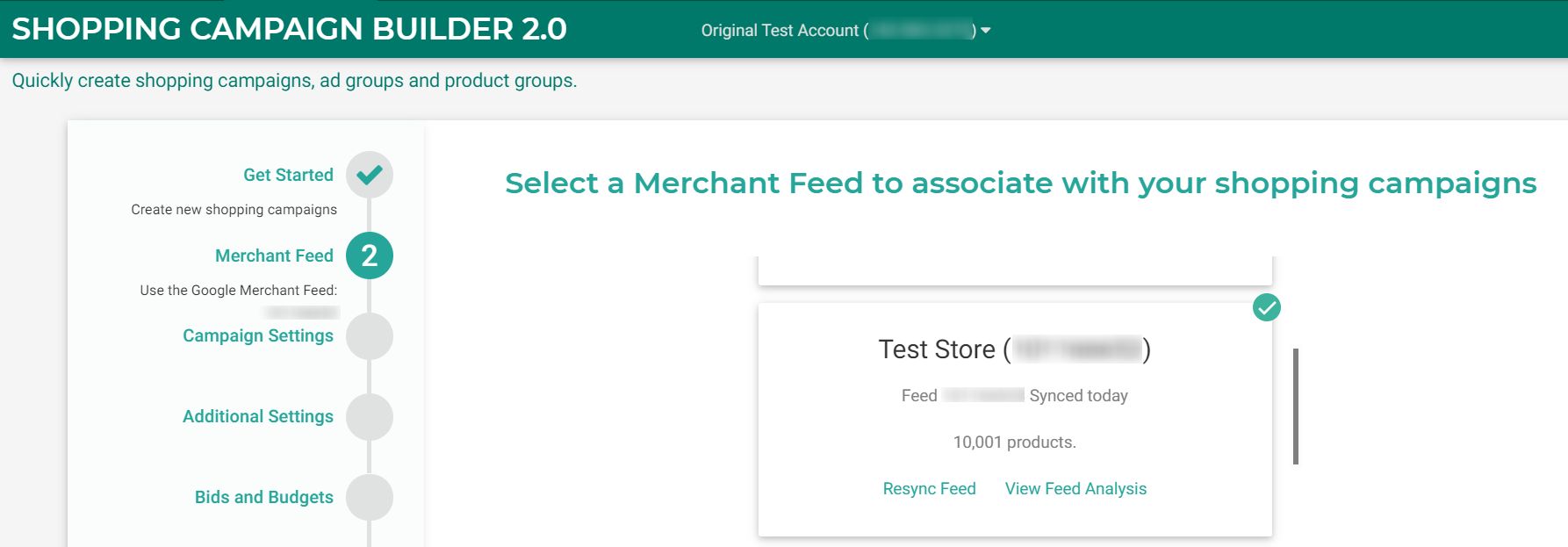Select the Test Store feed card
This screenshot has height=547, width=1568.
tap(1015, 420)
